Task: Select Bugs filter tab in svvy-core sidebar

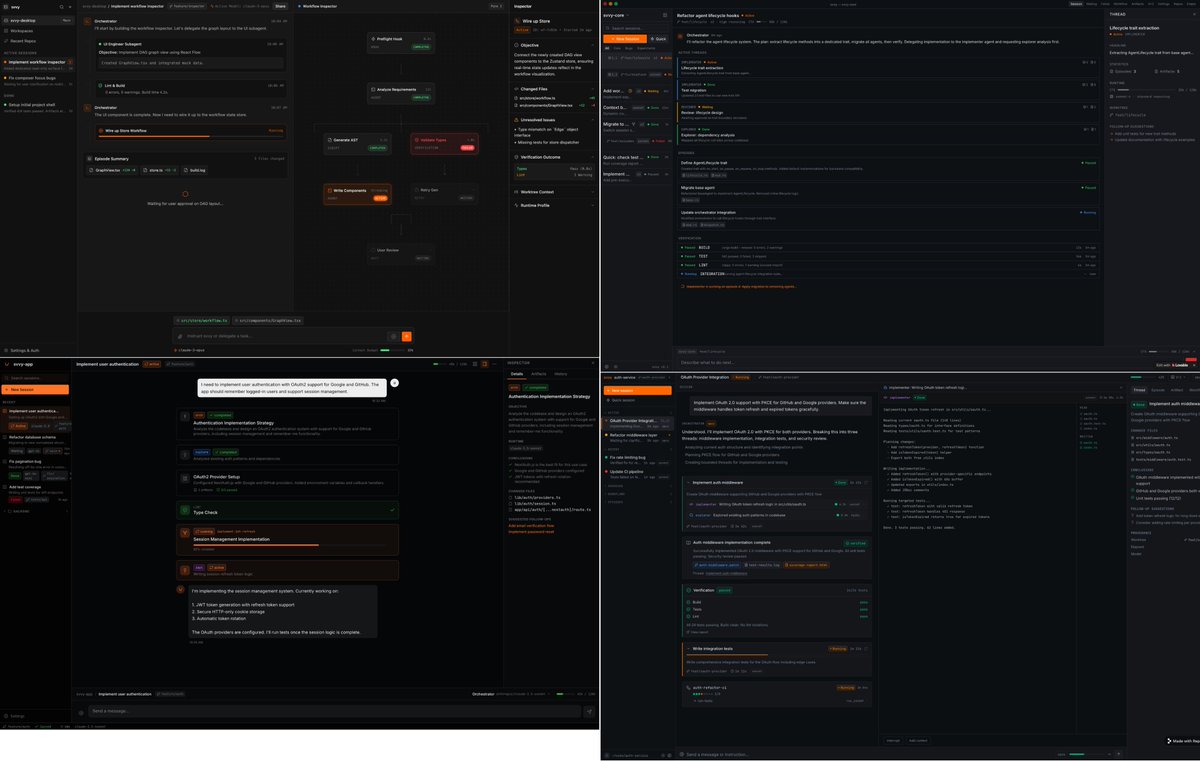Action: point(629,48)
